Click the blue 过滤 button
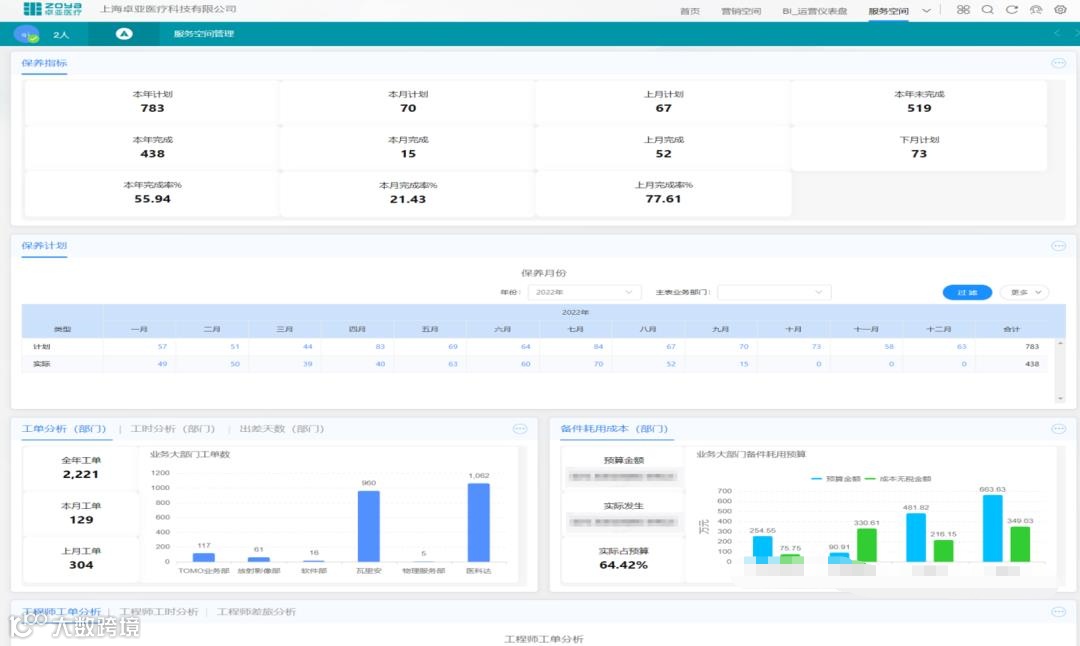 [967, 293]
